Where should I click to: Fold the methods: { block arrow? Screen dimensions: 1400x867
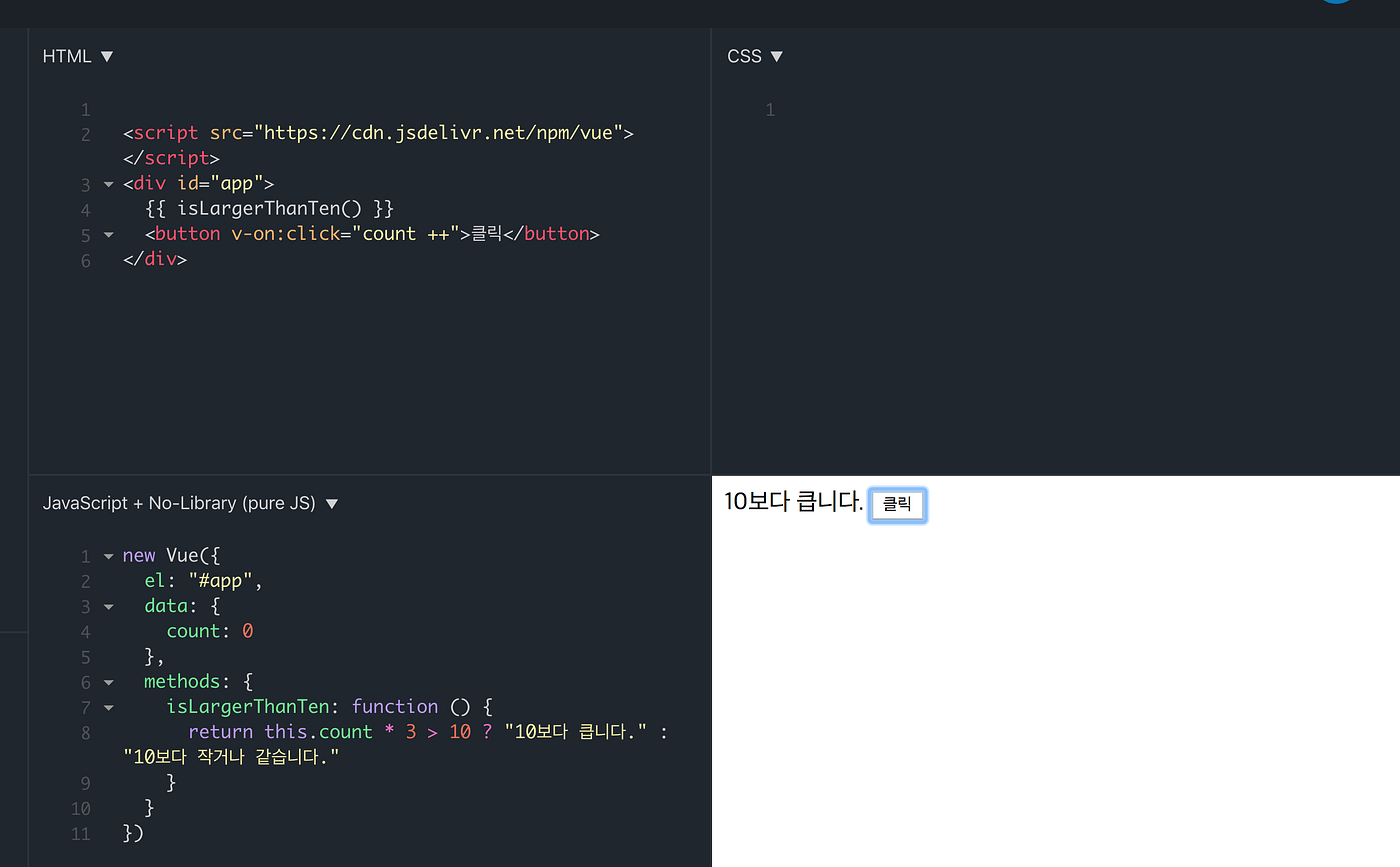109,682
